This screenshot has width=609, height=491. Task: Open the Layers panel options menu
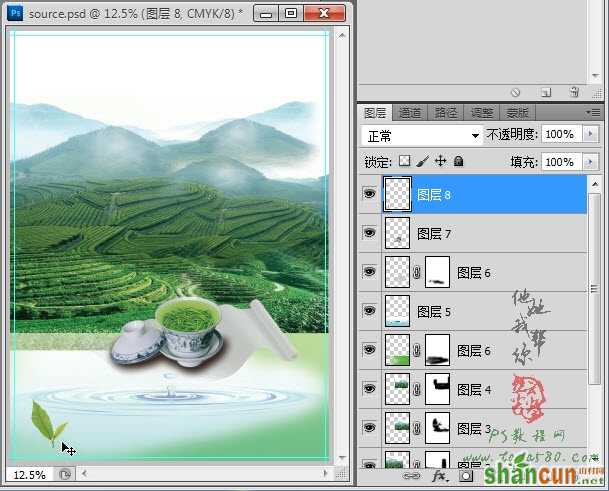(593, 113)
